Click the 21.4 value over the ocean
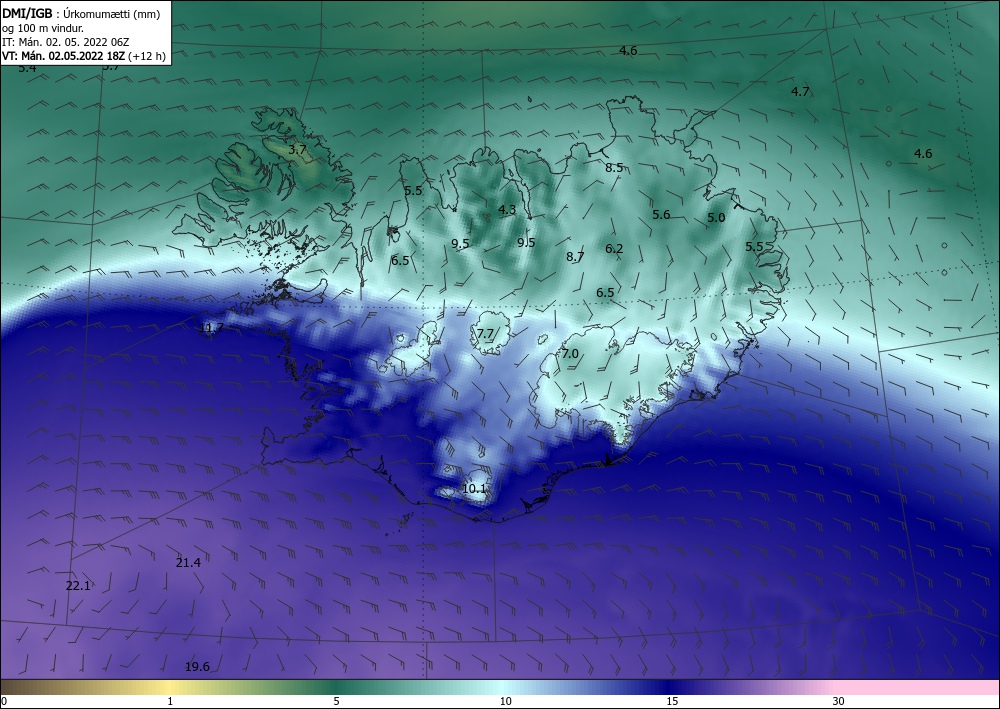This screenshot has height=709, width=1000. tap(188, 563)
